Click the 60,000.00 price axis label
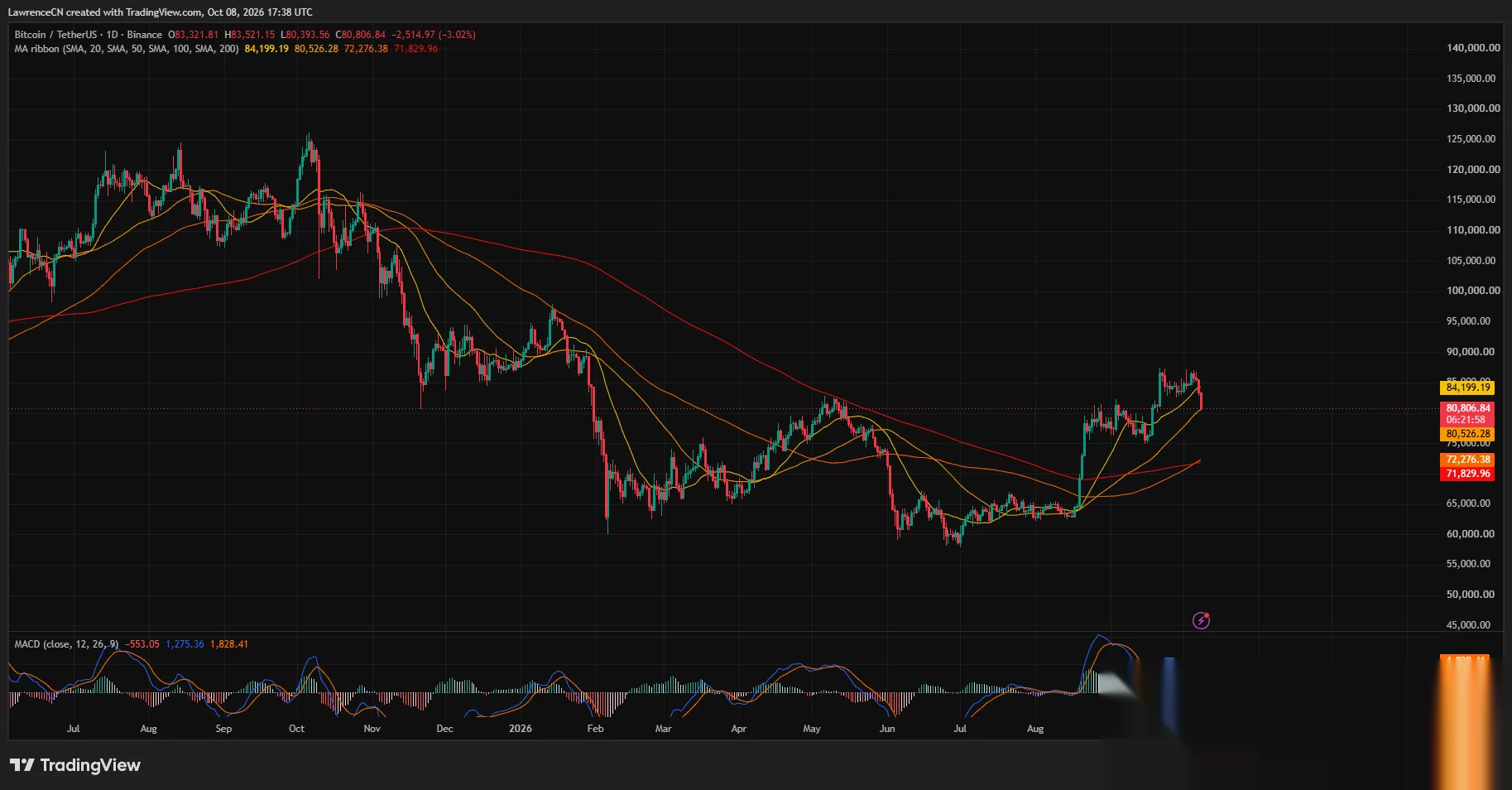The height and width of the screenshot is (790, 1512). coord(1471,534)
